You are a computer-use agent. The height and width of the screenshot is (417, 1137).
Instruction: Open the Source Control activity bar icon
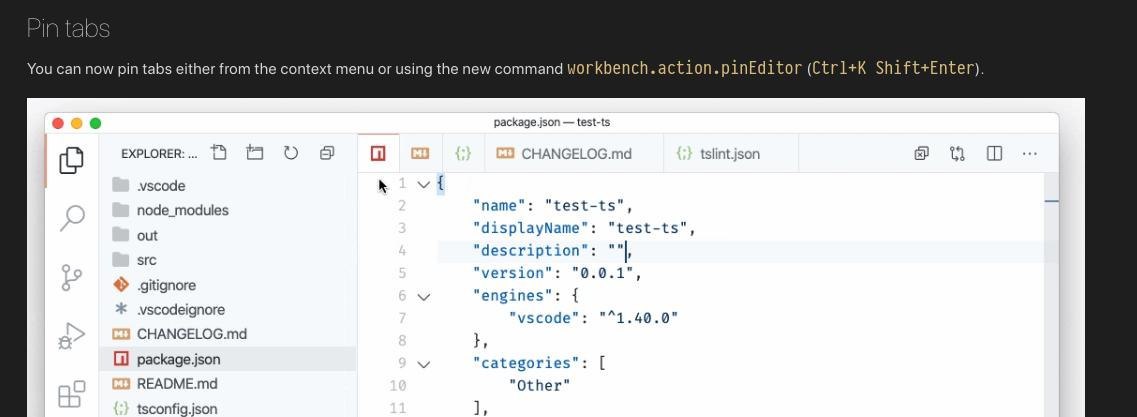[x=71, y=277]
